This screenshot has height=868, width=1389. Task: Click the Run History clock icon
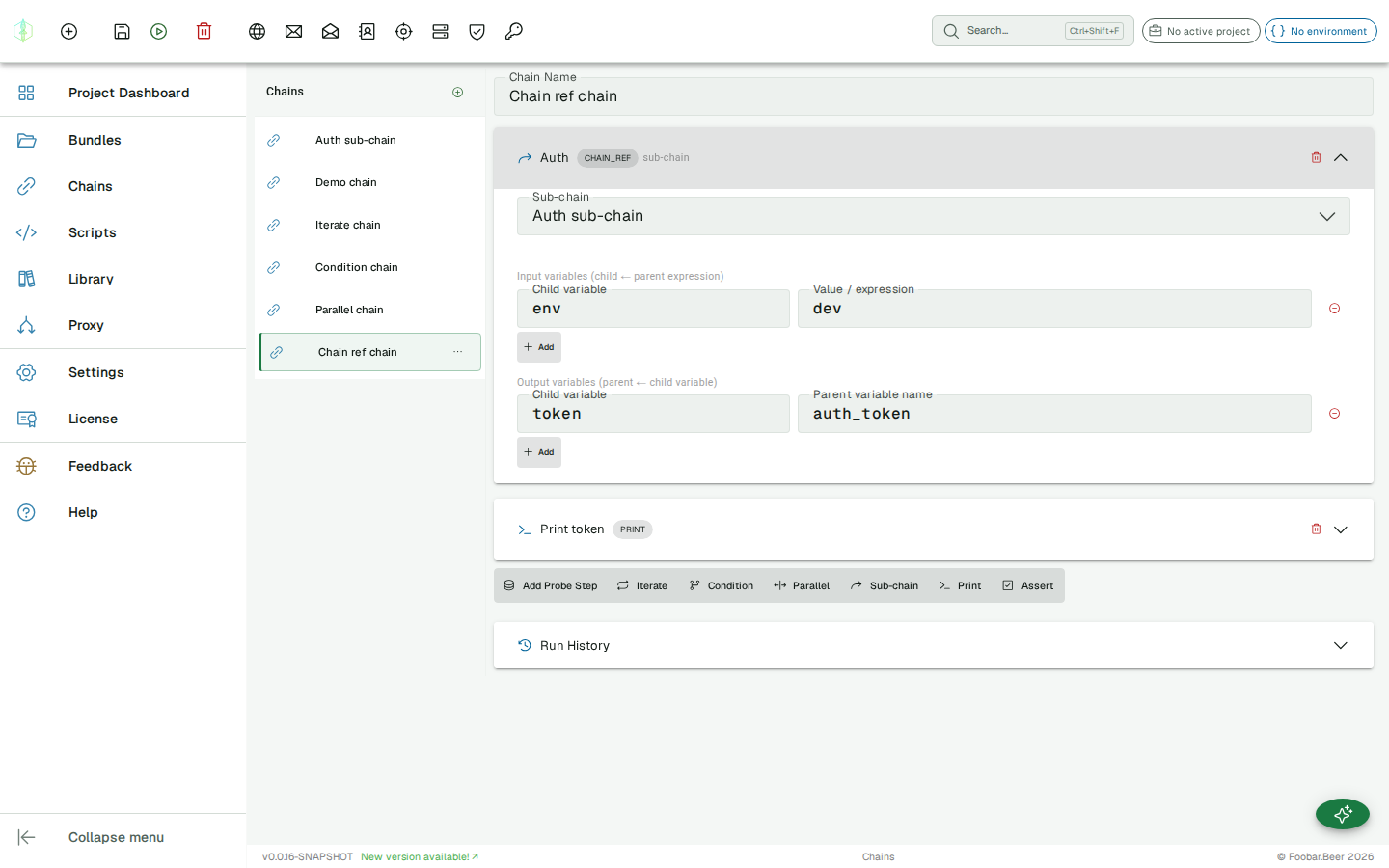click(525, 645)
